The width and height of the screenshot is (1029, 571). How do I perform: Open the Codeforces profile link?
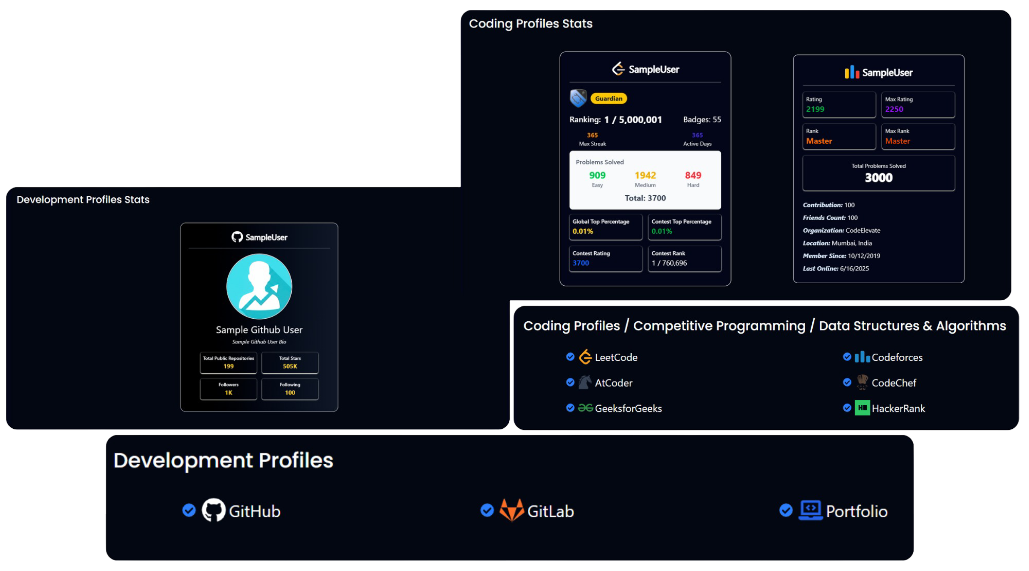(897, 357)
